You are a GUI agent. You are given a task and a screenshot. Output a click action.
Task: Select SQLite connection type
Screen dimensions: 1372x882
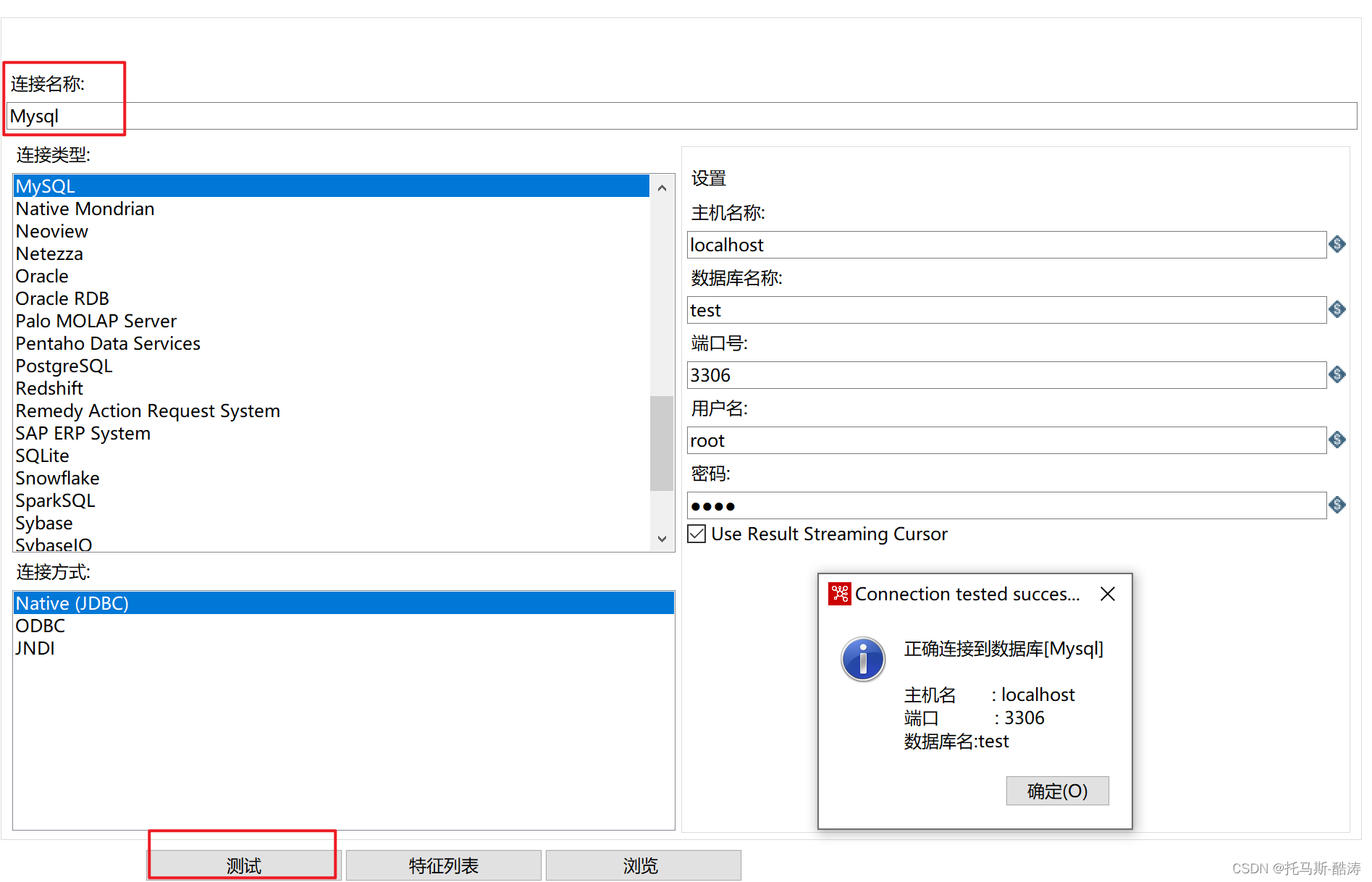click(332, 455)
